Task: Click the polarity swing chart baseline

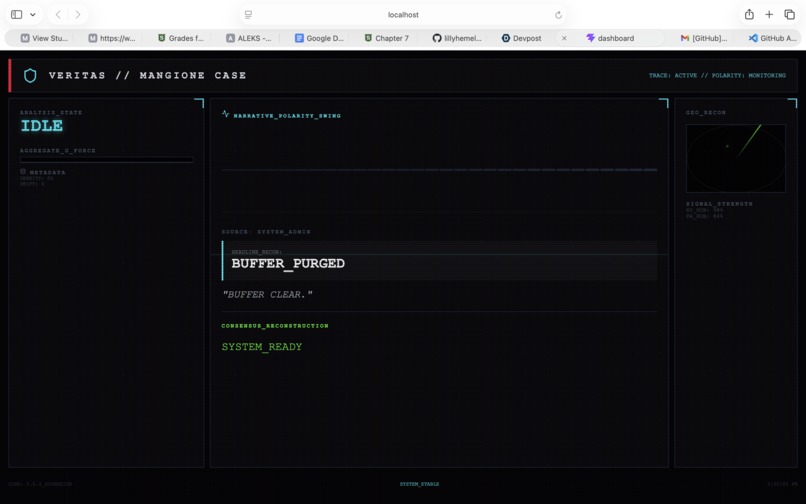Action: 439,169
